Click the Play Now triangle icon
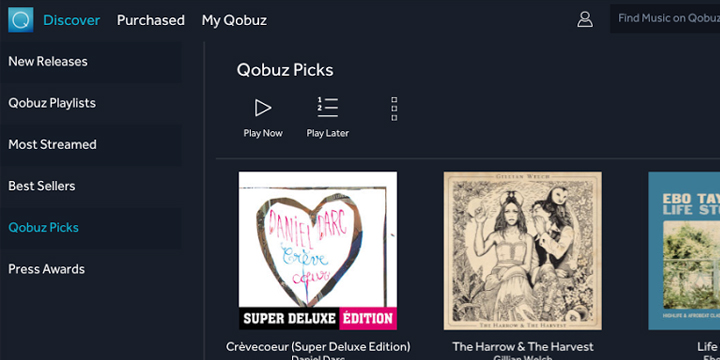The height and width of the screenshot is (360, 720). point(263,108)
